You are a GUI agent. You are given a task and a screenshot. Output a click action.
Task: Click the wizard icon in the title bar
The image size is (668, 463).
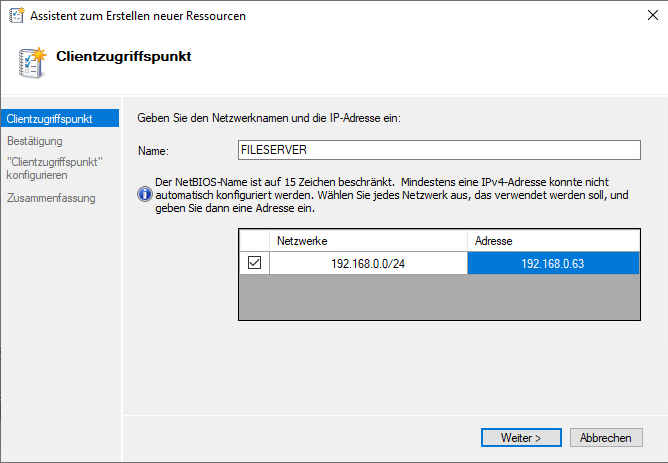pos(17,16)
